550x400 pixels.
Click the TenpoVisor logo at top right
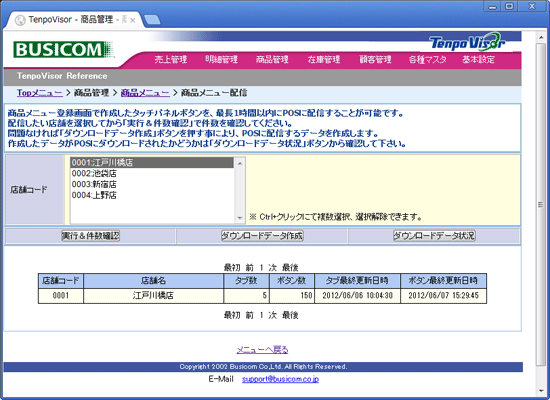[x=467, y=42]
